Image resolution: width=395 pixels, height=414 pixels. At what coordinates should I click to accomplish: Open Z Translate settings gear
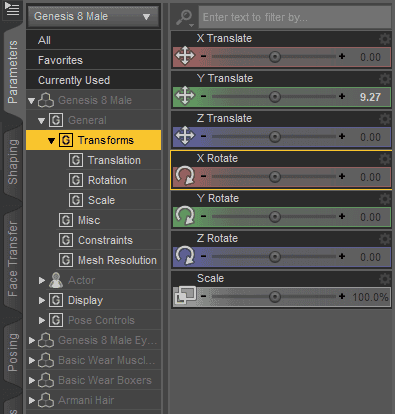click(x=385, y=119)
